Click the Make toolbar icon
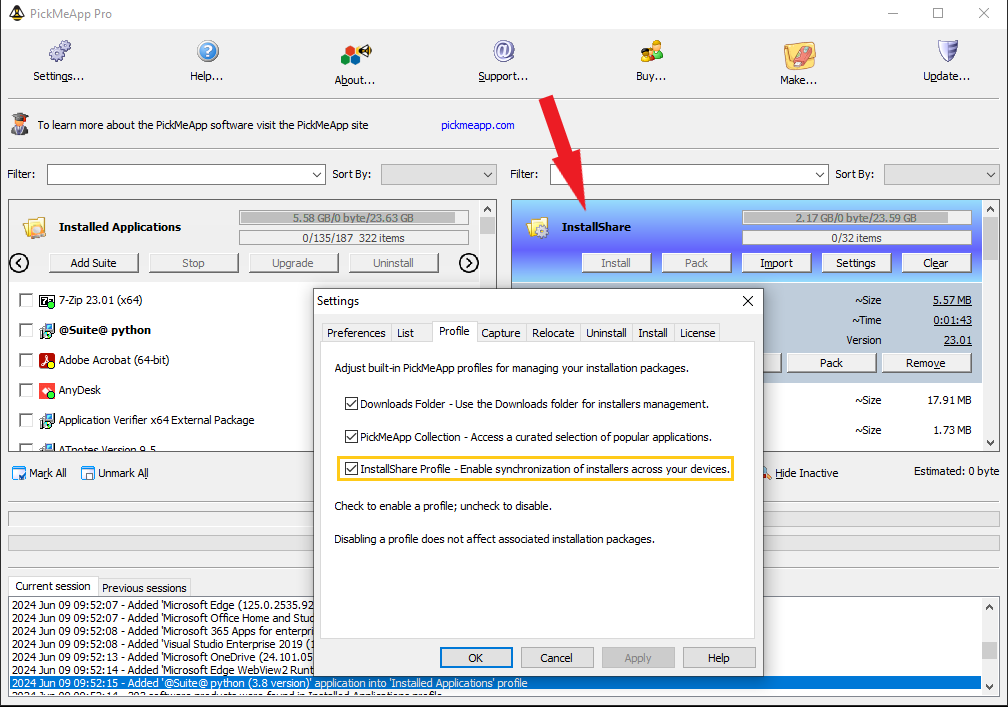Image resolution: width=1008 pixels, height=707 pixels. click(799, 56)
